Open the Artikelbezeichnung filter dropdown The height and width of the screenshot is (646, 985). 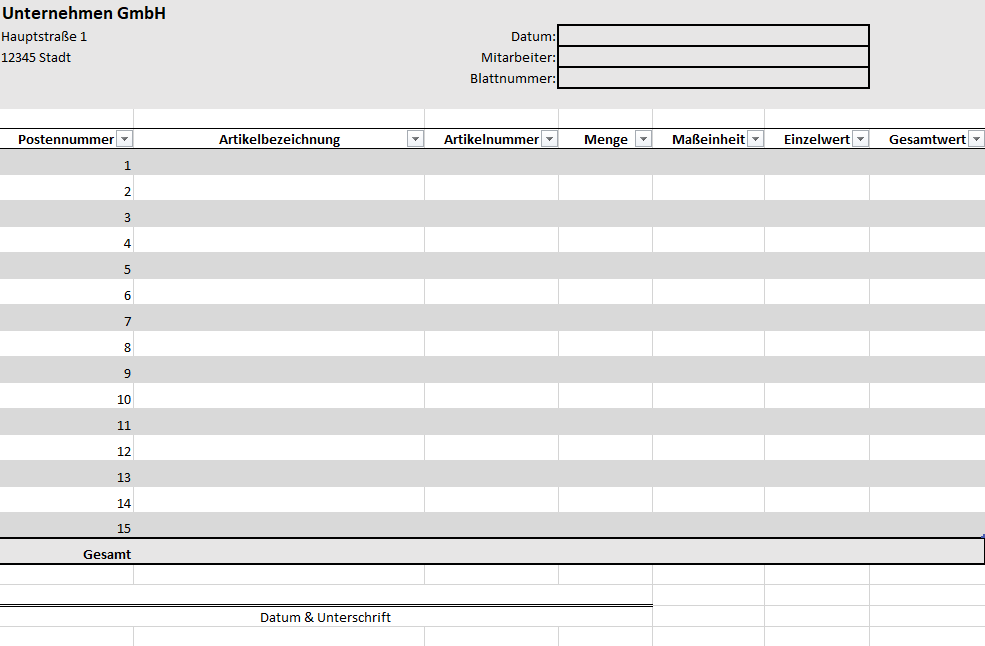tap(415, 139)
